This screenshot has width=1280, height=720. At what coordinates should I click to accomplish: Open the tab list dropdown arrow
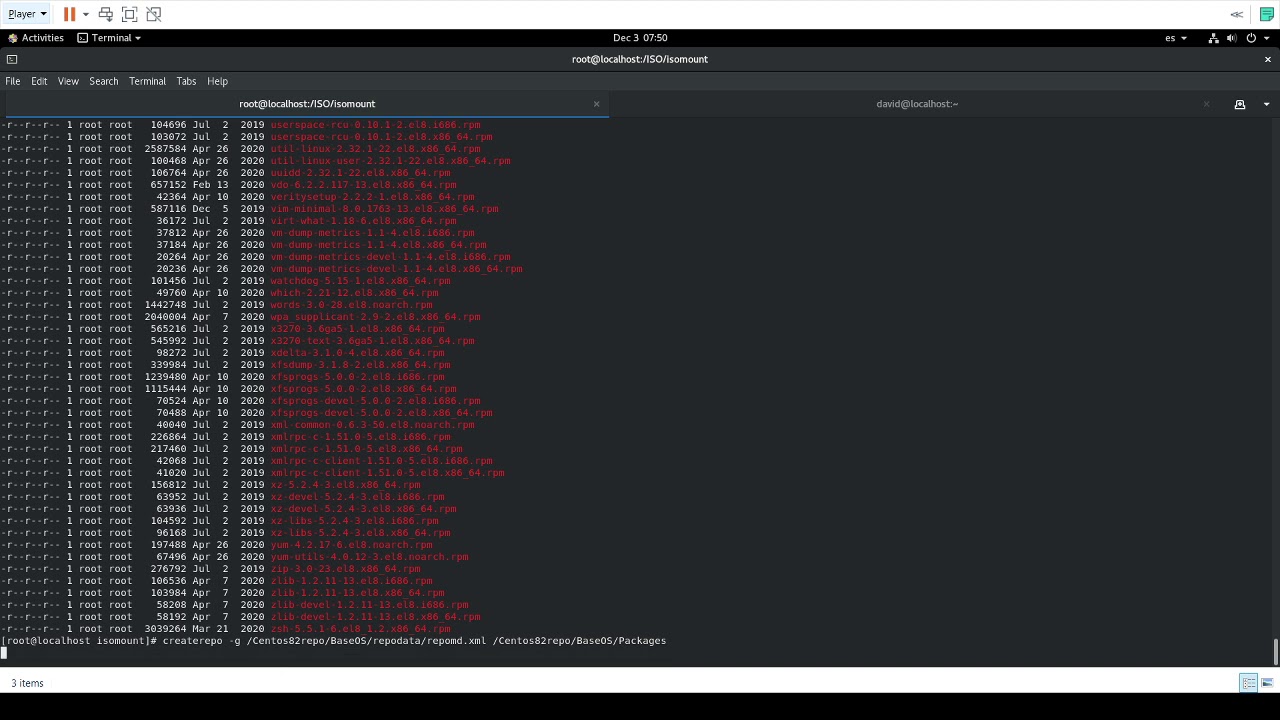point(1266,104)
